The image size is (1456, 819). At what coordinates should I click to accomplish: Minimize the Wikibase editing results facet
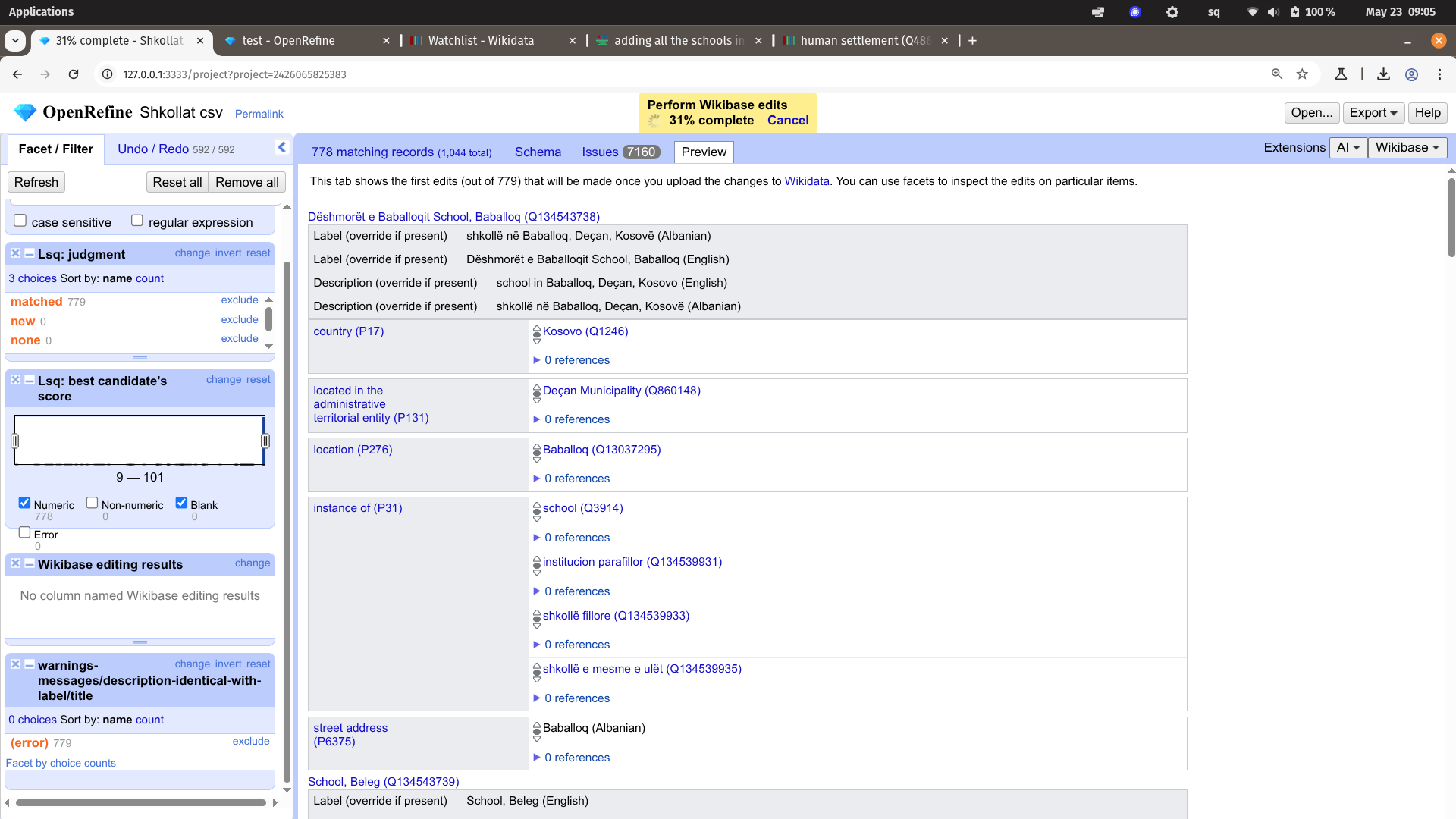[x=29, y=563]
